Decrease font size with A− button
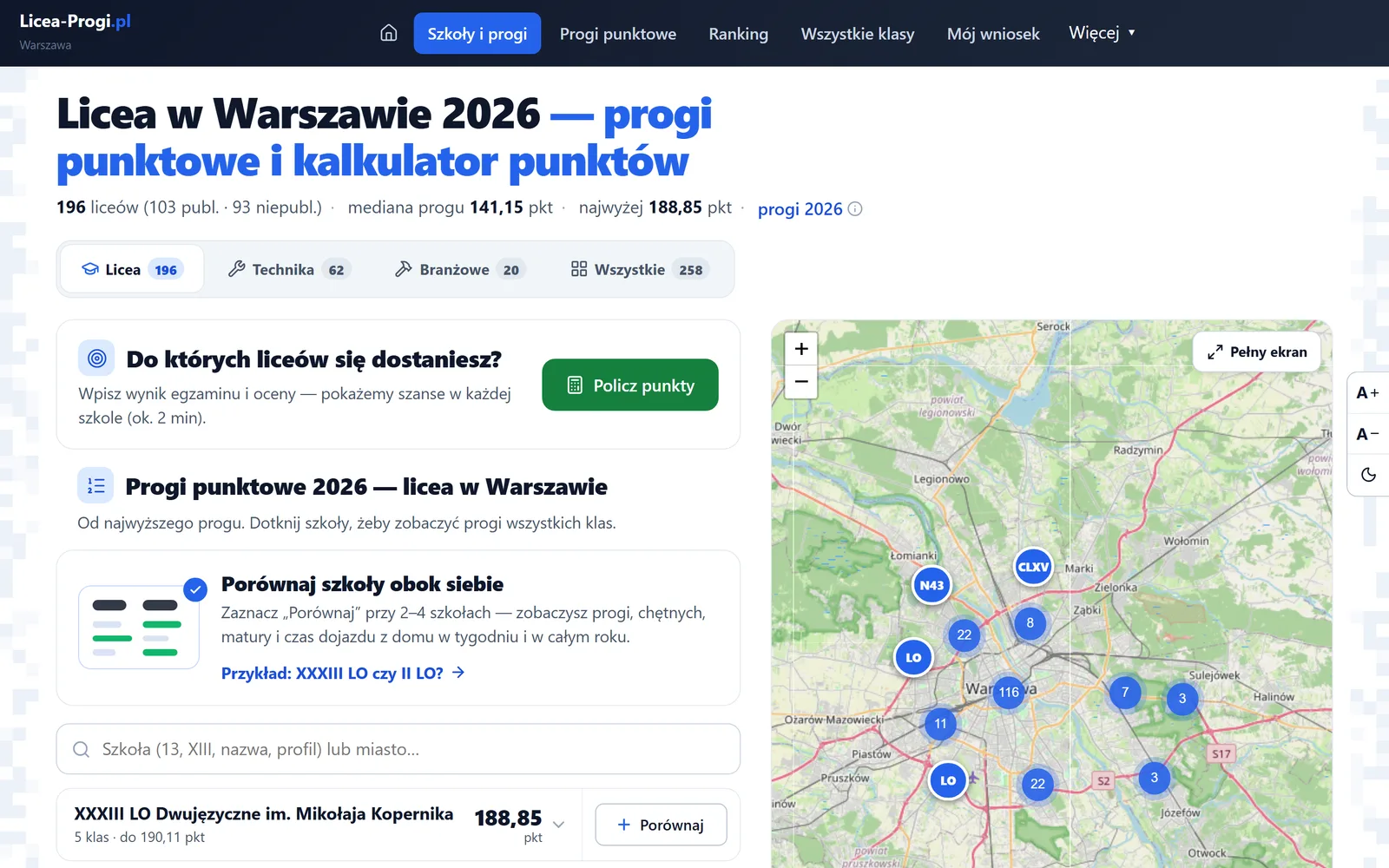The height and width of the screenshot is (868, 1389). [1368, 434]
